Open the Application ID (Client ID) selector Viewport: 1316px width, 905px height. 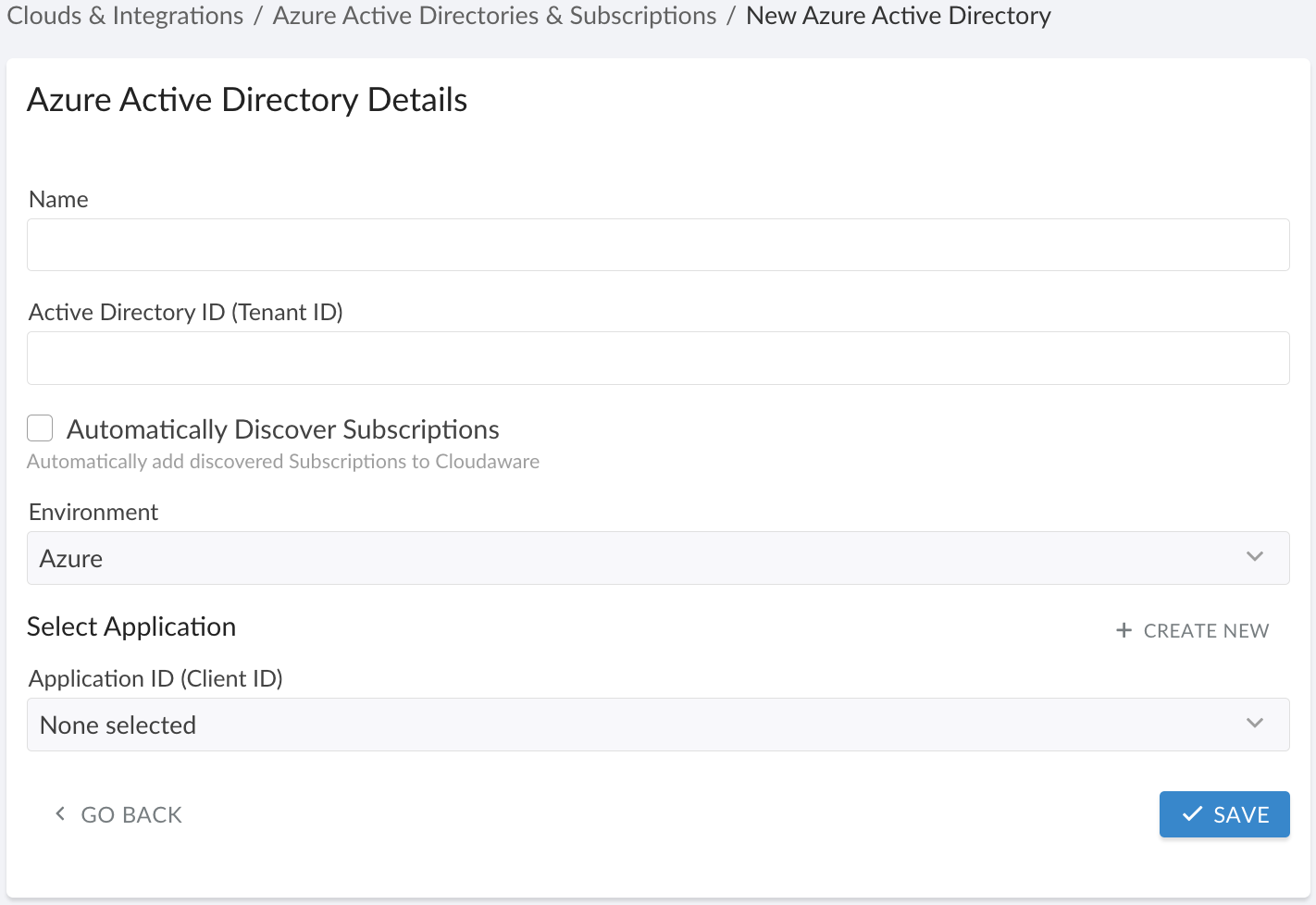(x=657, y=724)
